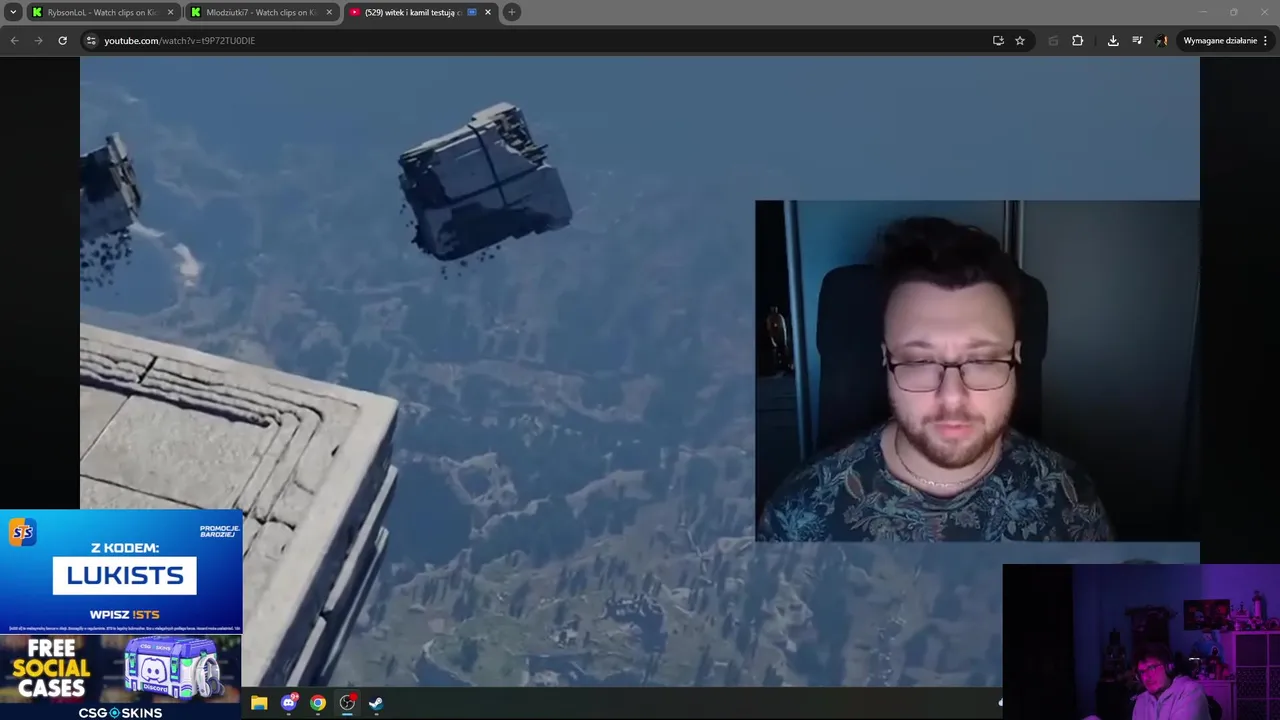The width and height of the screenshot is (1280, 720).
Task: Open Google Chrome from the taskbar
Action: (318, 703)
